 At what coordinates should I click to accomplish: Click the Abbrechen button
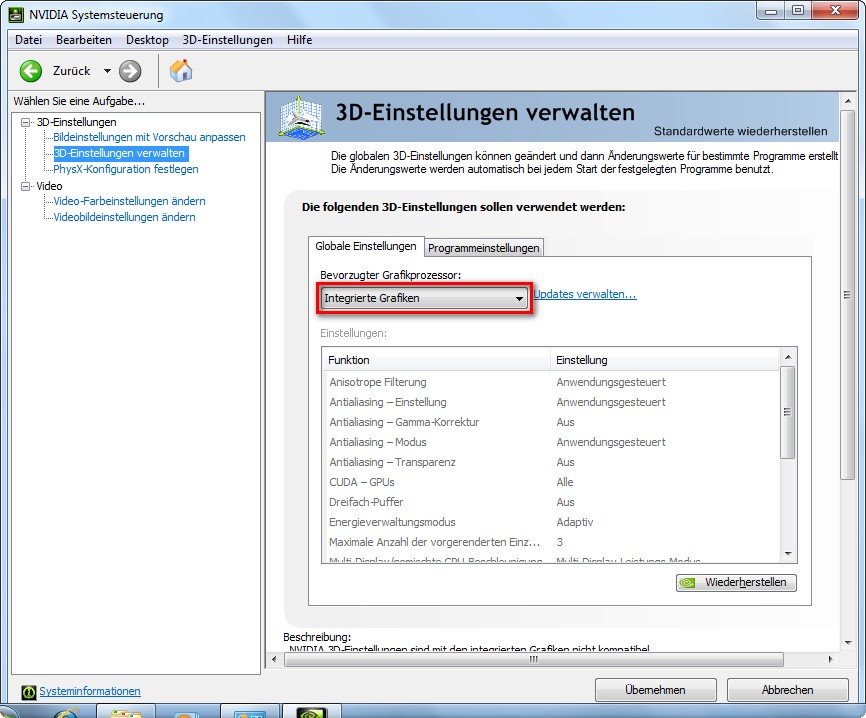point(788,690)
